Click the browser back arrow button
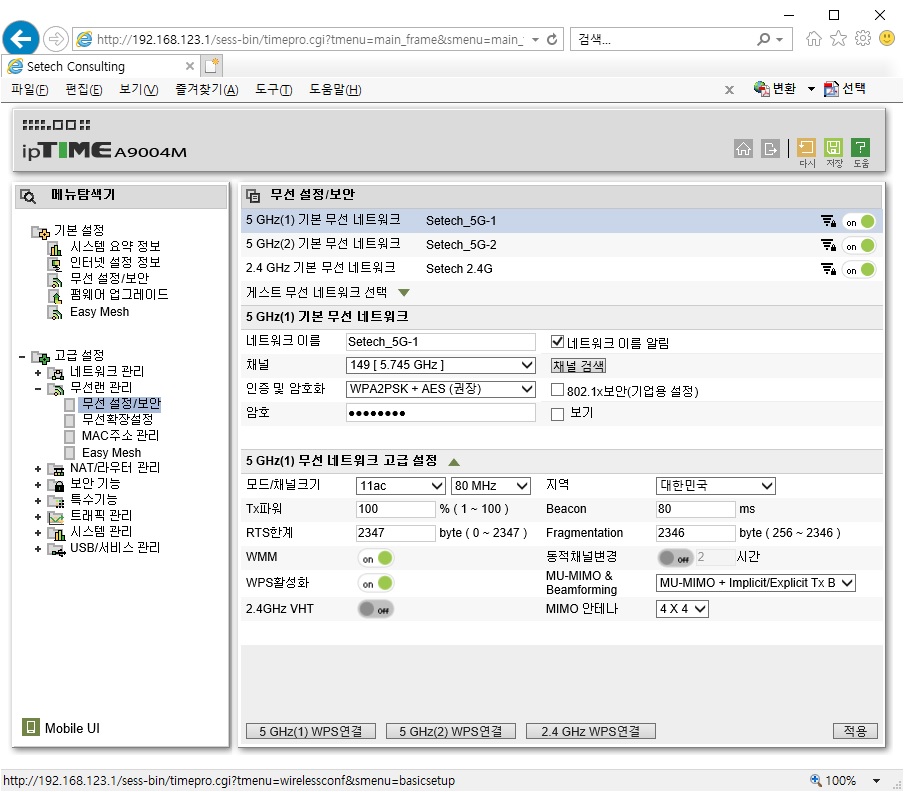Screen dimensions: 904x792 [21, 39]
